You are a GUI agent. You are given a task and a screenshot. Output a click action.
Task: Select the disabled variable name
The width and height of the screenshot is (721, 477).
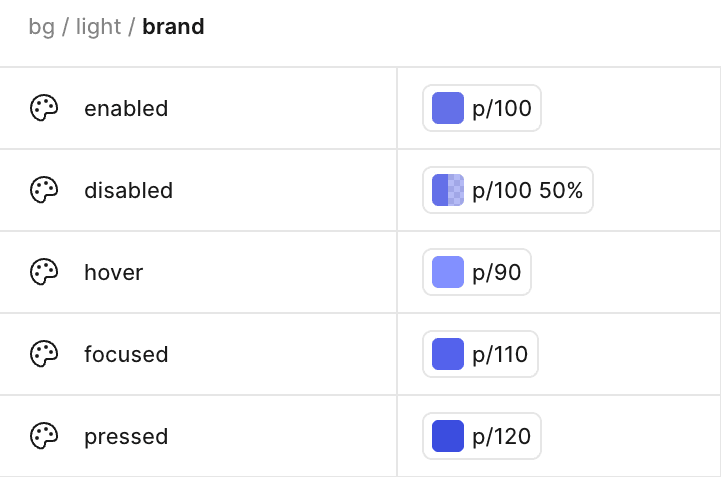pyautogui.click(x=128, y=190)
